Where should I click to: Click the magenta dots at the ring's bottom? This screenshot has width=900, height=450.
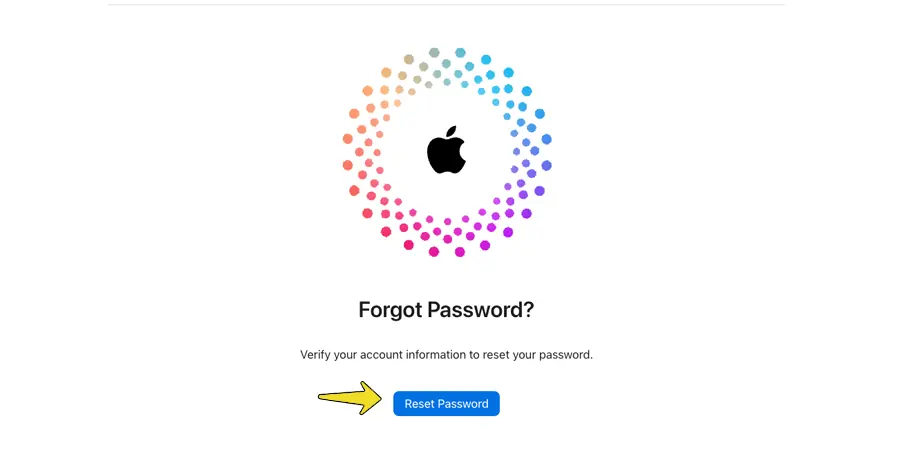pos(446,238)
